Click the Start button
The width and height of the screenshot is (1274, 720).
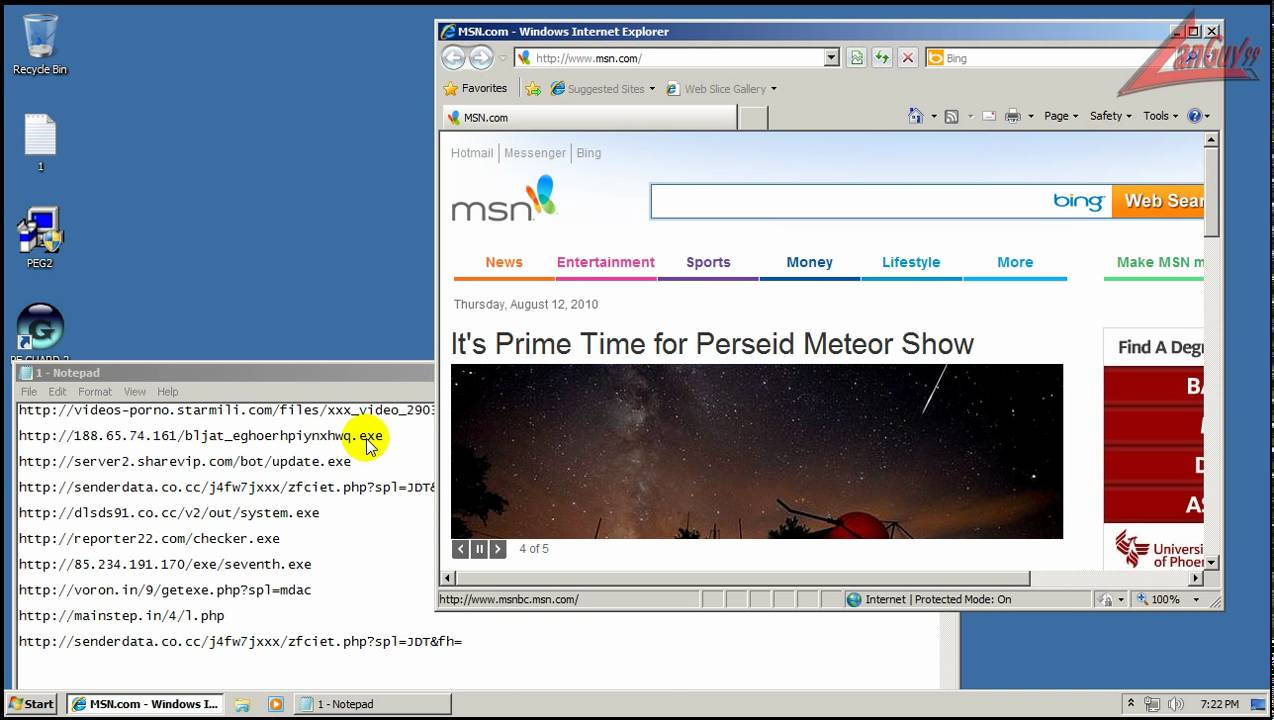pos(32,704)
